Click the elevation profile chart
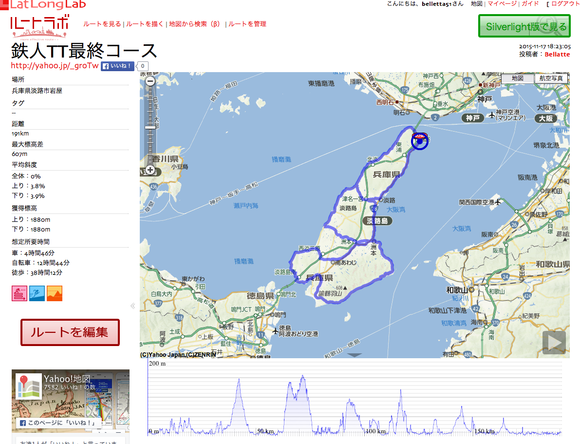 click(x=354, y=397)
